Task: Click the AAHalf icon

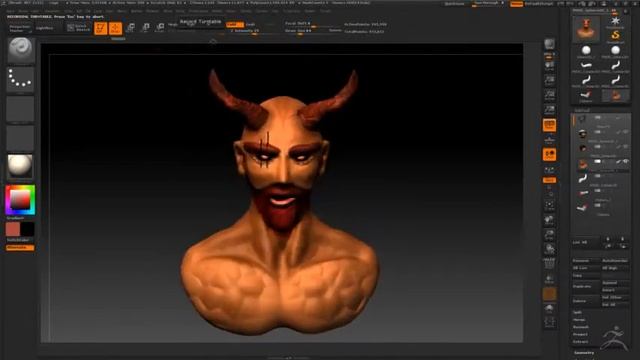Action: tap(549, 110)
